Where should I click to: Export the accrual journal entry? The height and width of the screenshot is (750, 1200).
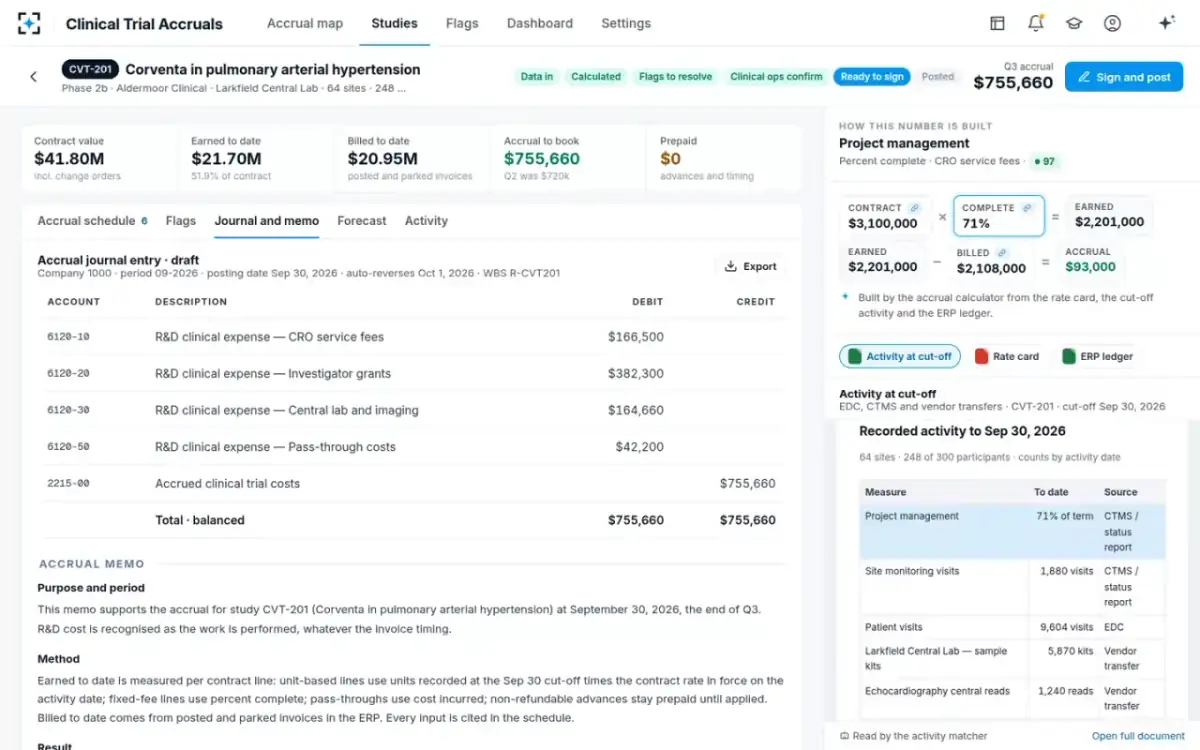point(751,266)
